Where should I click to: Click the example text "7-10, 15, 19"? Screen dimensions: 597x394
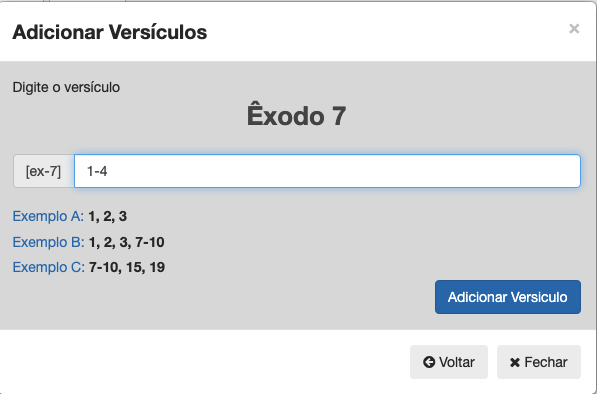point(127,267)
